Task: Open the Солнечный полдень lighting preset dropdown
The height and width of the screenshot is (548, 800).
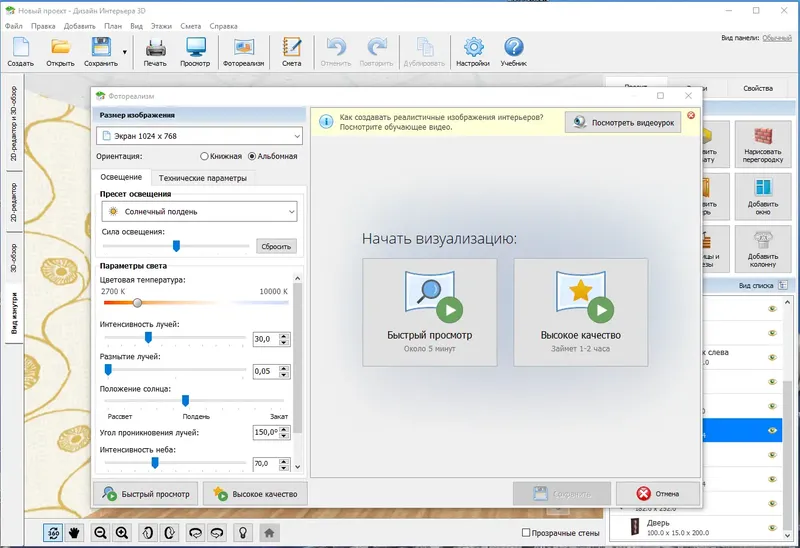Action: (x=199, y=212)
